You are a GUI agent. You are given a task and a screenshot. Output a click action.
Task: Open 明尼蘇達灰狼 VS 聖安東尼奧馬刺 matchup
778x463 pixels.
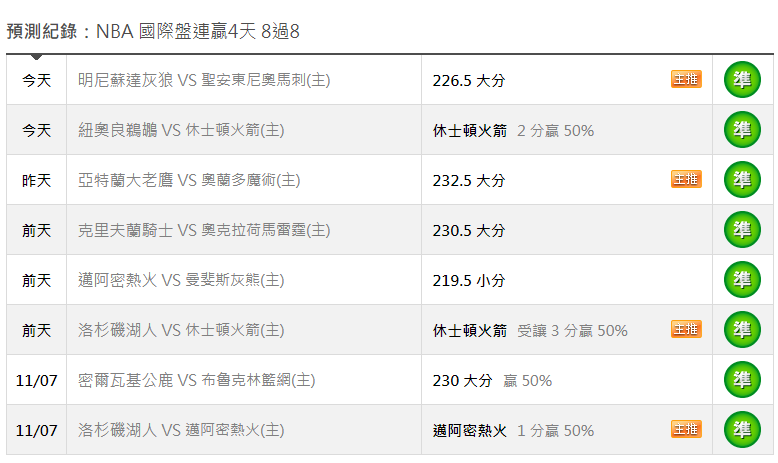[x=204, y=80]
